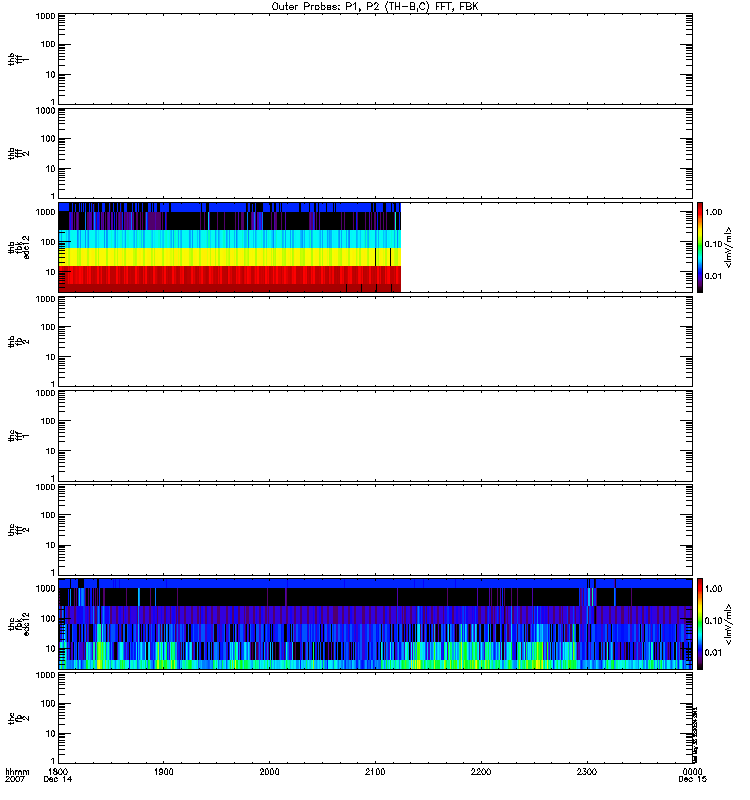Select the color bar beside the thc fbk panel

point(700,624)
